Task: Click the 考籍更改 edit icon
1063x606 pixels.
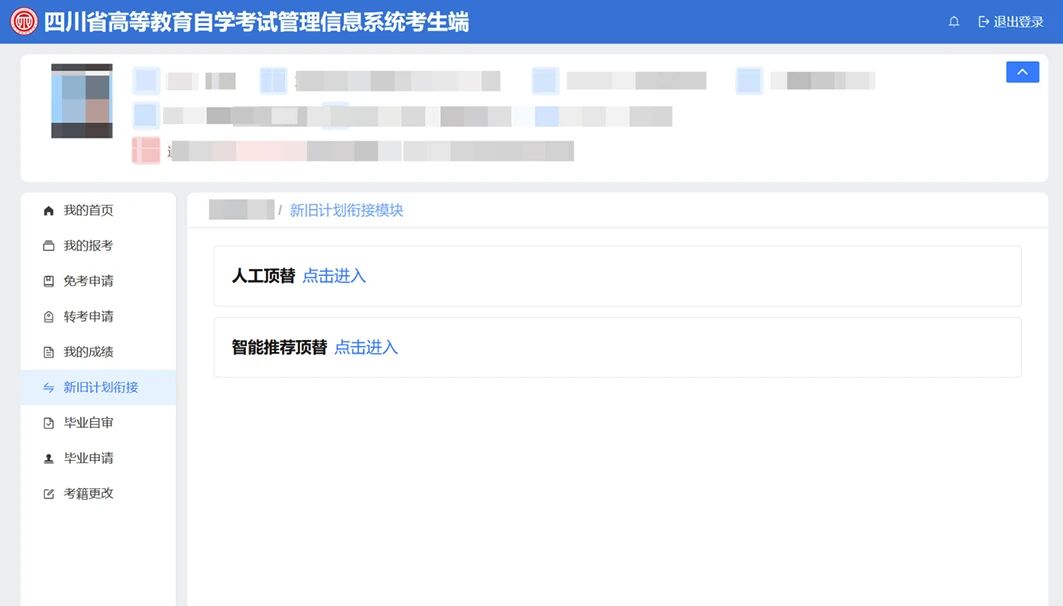Action: point(48,493)
